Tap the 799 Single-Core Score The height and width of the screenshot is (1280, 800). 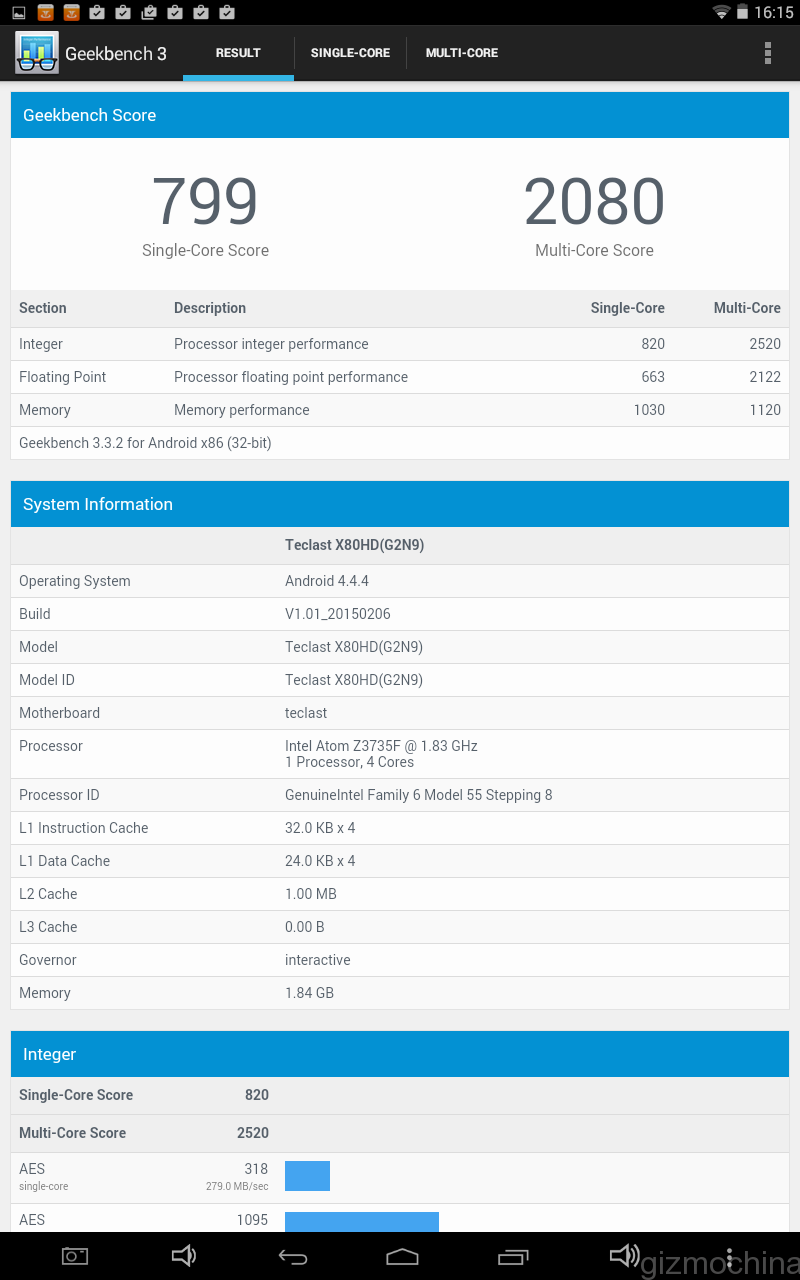click(205, 202)
